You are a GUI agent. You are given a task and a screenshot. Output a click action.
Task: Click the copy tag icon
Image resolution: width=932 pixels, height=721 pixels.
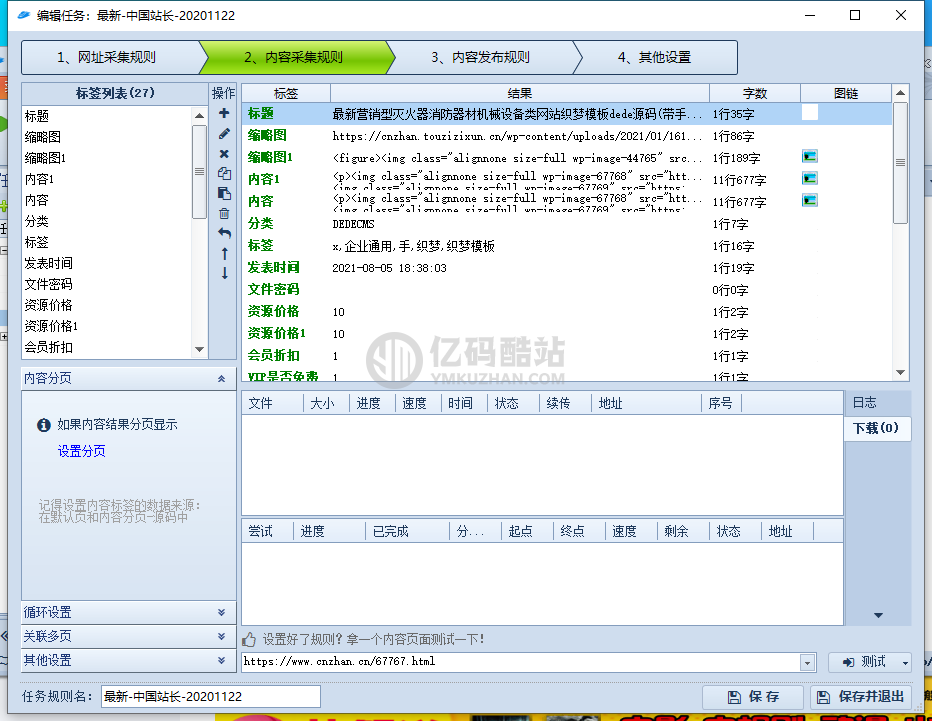(224, 174)
